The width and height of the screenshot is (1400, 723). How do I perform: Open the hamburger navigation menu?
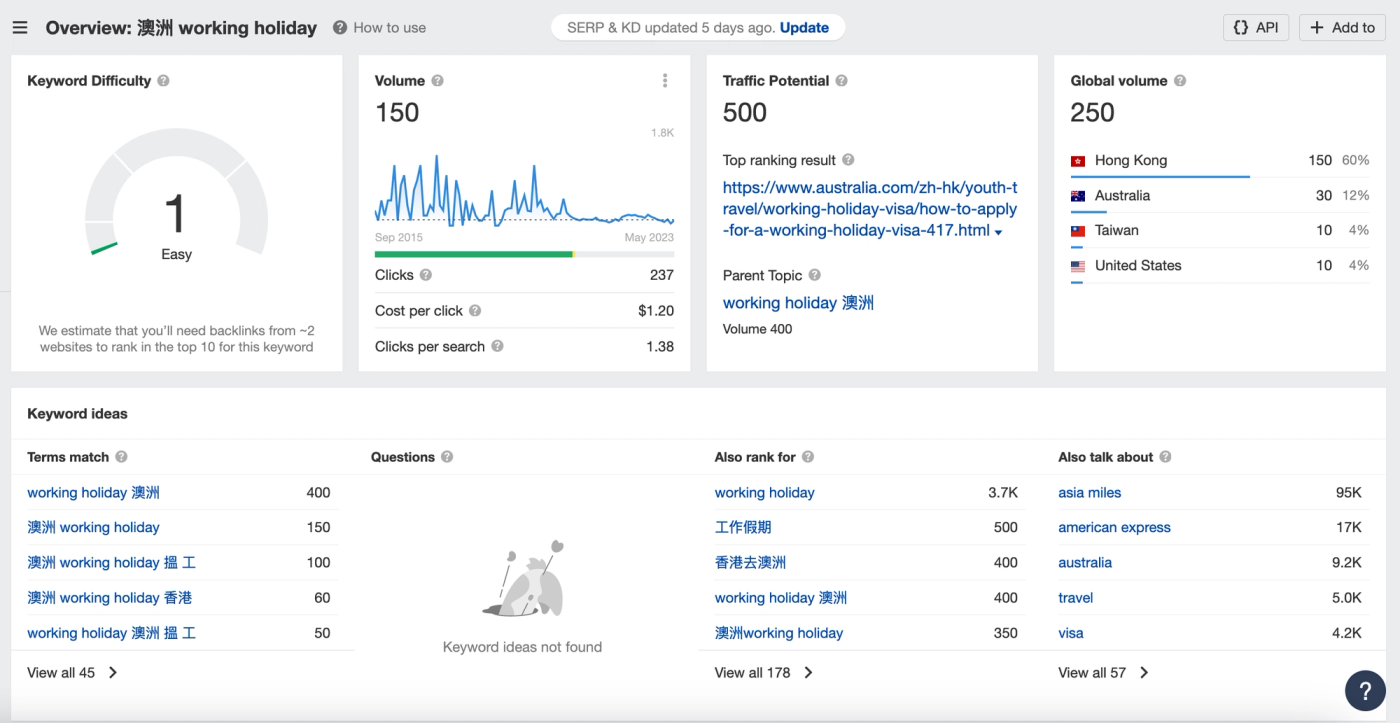(x=20, y=27)
